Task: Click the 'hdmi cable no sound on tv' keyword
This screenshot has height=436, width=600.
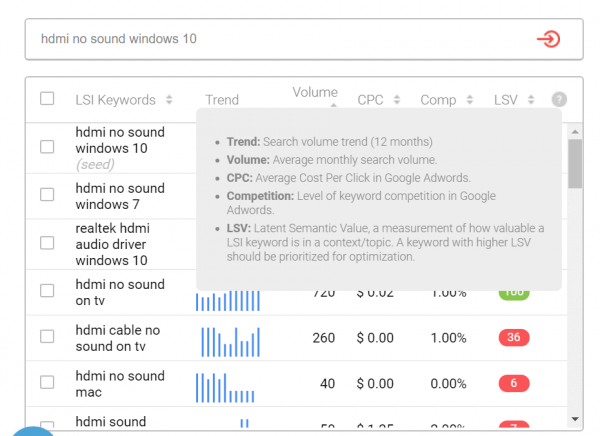Action: (118, 338)
